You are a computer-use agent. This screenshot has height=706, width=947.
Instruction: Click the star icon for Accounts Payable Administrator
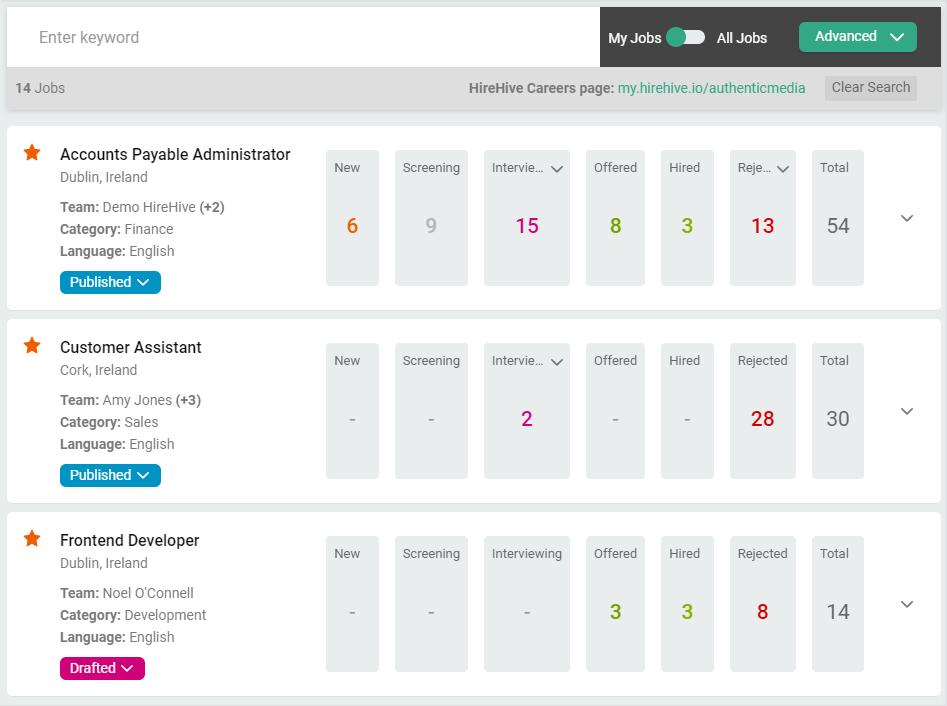(32, 153)
